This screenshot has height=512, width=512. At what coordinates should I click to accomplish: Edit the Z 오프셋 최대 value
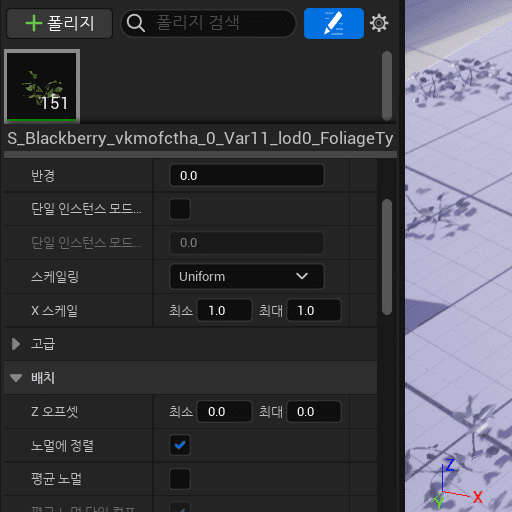[314, 411]
